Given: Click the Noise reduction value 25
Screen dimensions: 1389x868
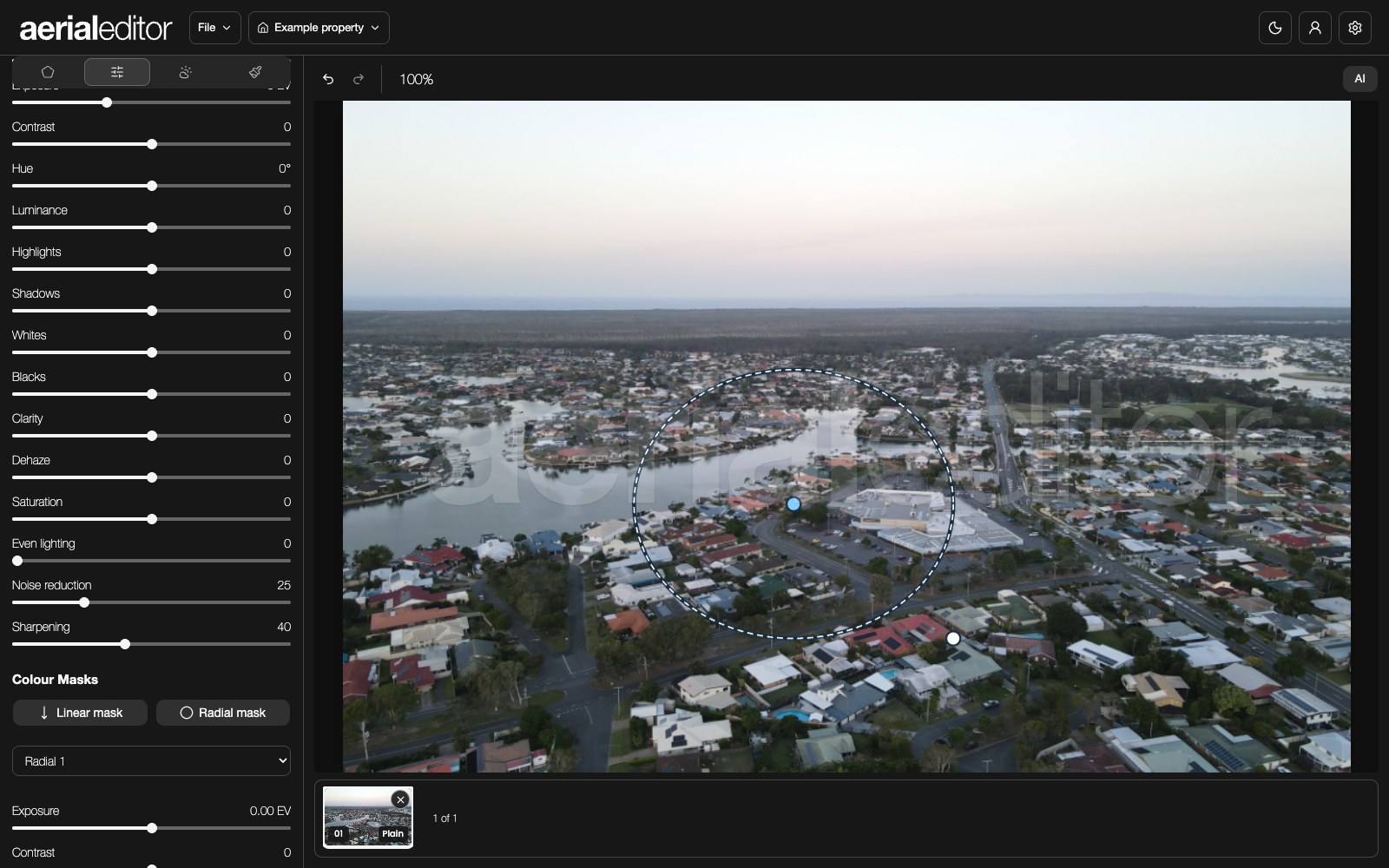Looking at the screenshot, I should tap(284, 585).
